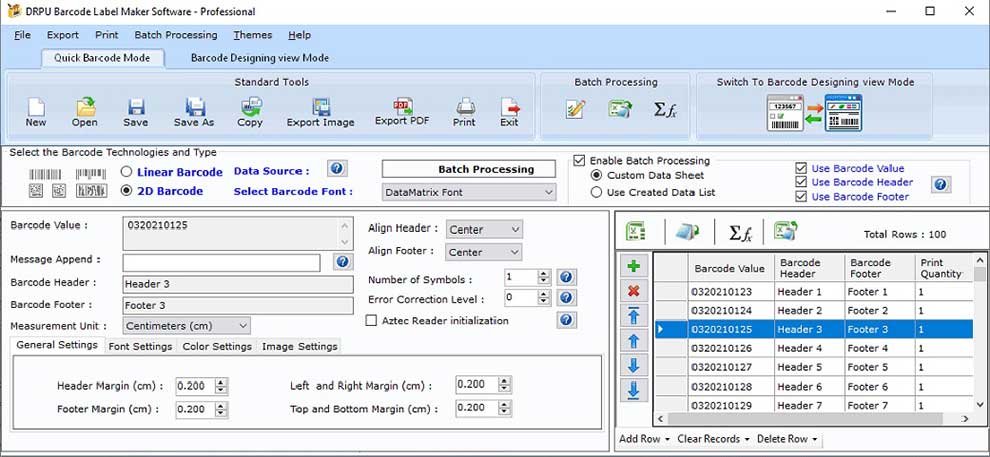Increase the Header Margin spinner value
Viewport: 990px width, 457px height.
point(220,381)
